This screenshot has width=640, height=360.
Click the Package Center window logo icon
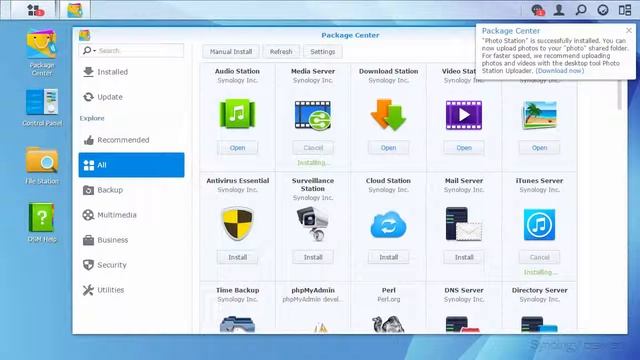tap(84, 35)
